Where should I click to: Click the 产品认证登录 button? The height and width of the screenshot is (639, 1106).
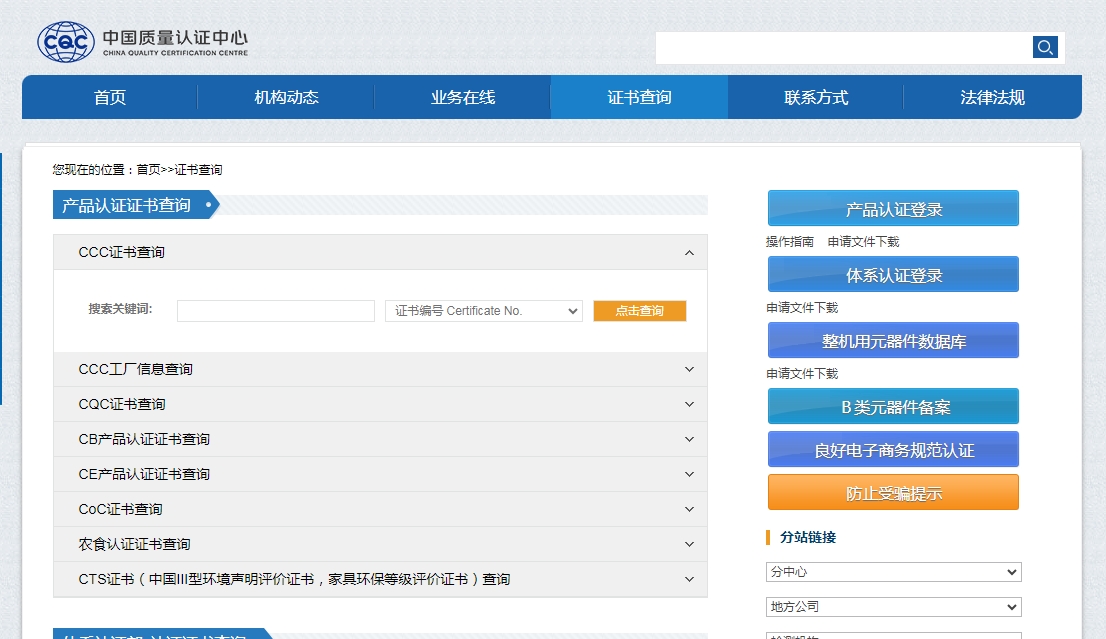(x=892, y=207)
